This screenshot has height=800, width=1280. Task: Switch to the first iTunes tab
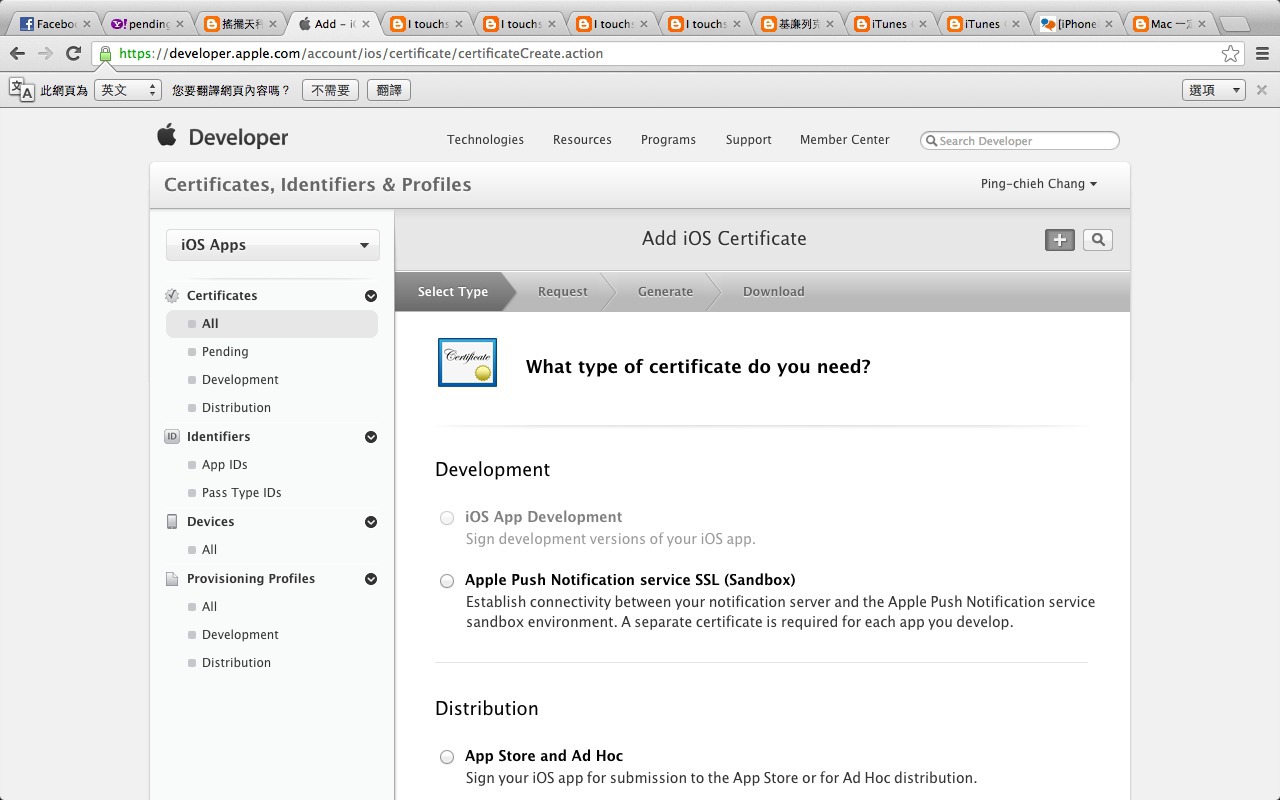[x=889, y=24]
